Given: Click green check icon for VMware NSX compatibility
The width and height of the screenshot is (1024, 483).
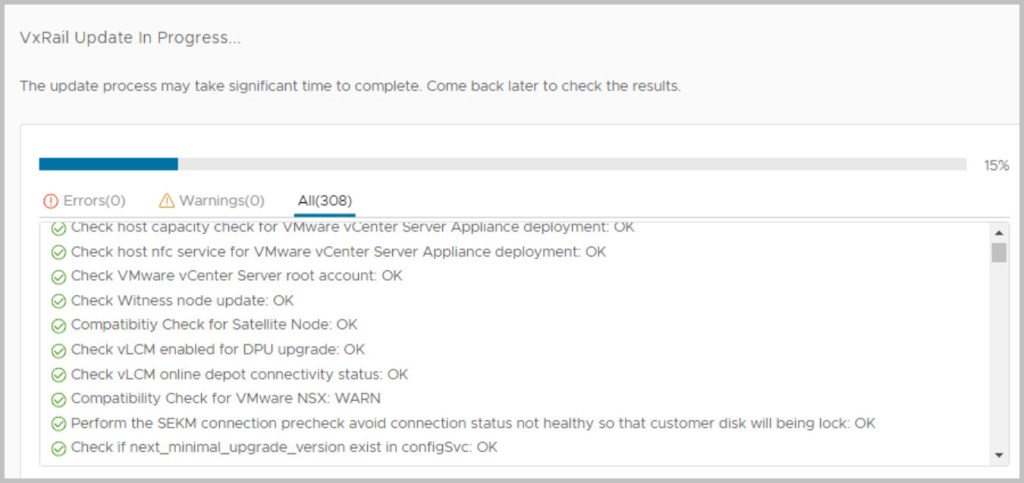Looking at the screenshot, I should pyautogui.click(x=59, y=399).
